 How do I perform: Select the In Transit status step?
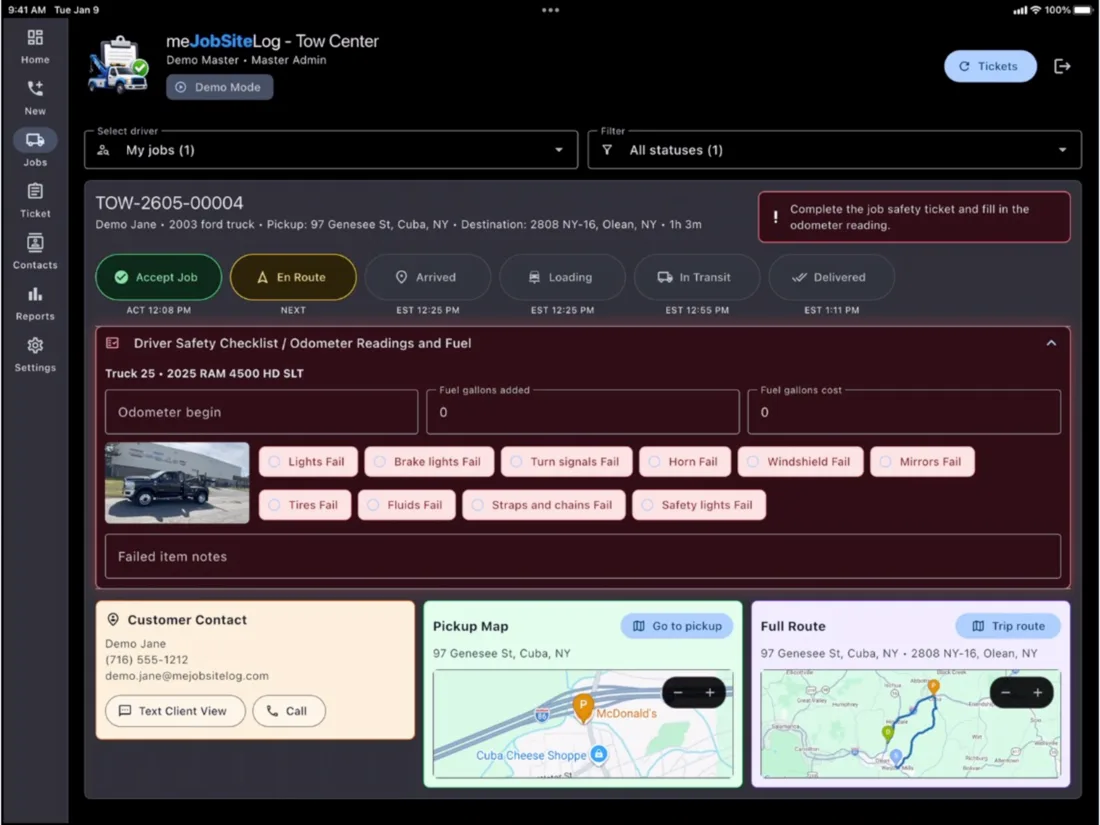pos(697,277)
